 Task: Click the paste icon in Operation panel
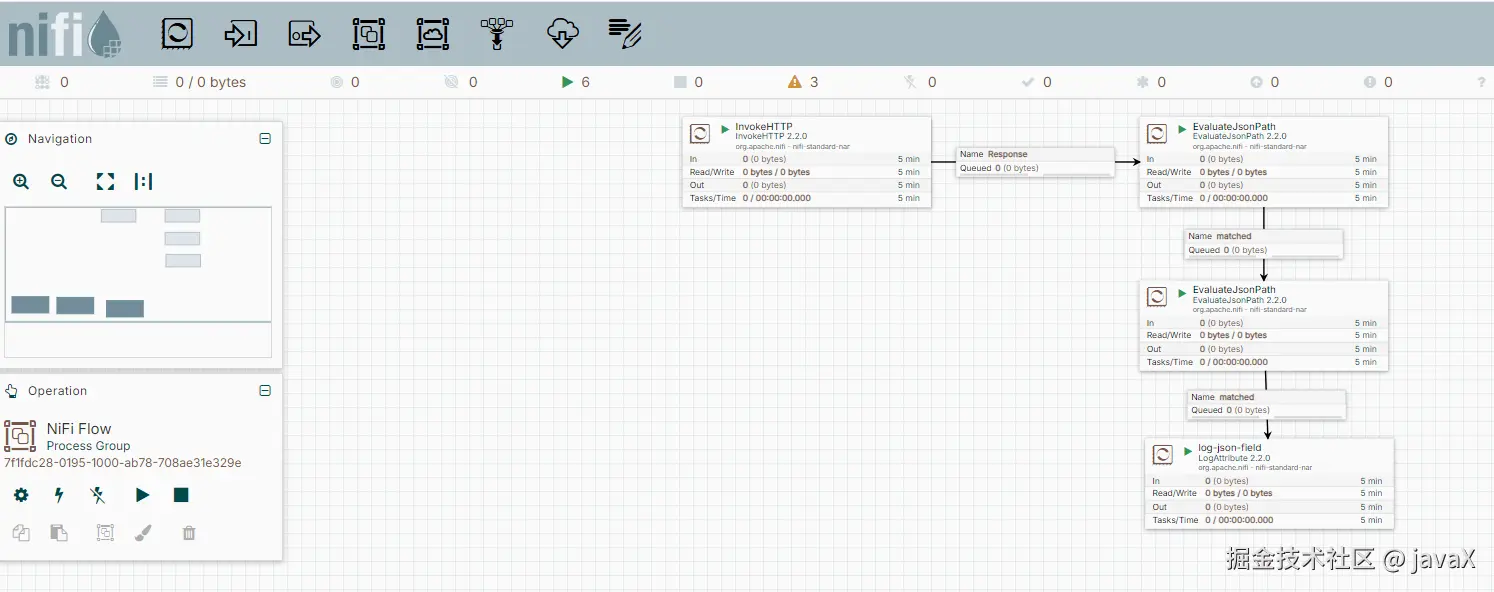[x=59, y=533]
